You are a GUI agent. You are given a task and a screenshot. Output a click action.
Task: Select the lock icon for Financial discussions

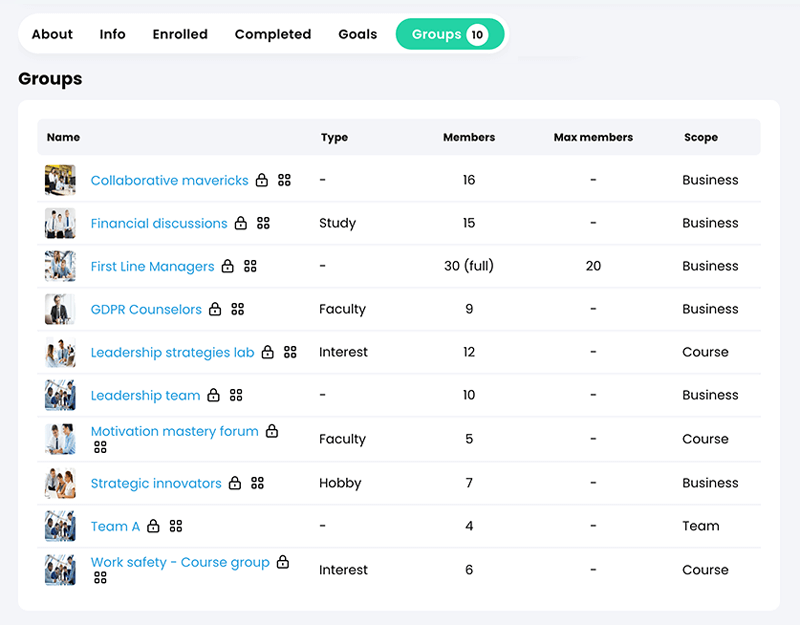coord(240,223)
